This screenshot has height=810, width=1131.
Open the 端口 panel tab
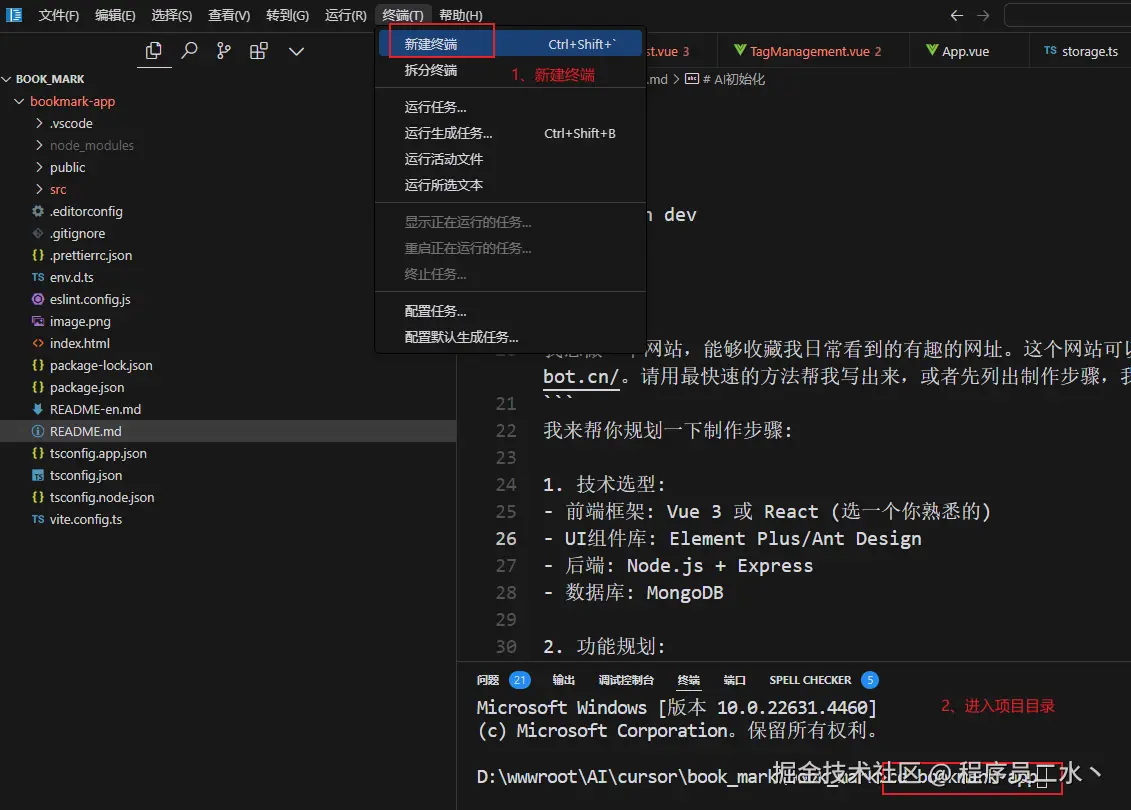734,680
